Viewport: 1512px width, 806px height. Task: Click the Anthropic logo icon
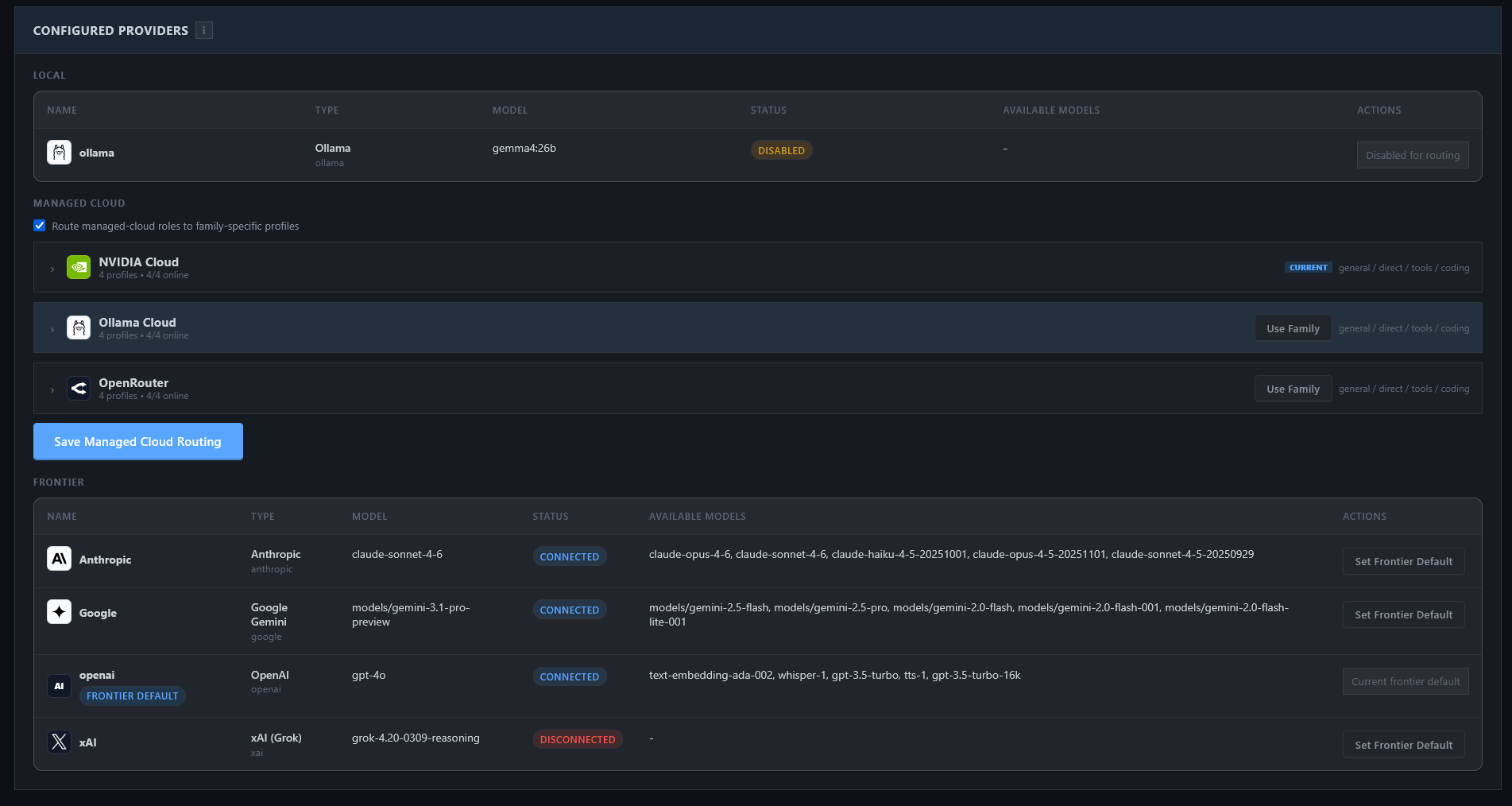(59, 559)
